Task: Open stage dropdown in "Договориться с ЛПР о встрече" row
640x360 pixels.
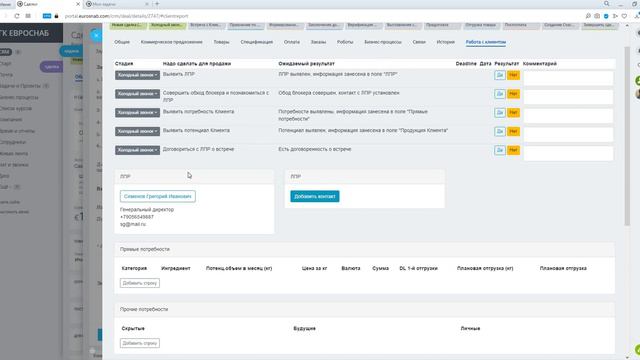Action: pos(137,150)
